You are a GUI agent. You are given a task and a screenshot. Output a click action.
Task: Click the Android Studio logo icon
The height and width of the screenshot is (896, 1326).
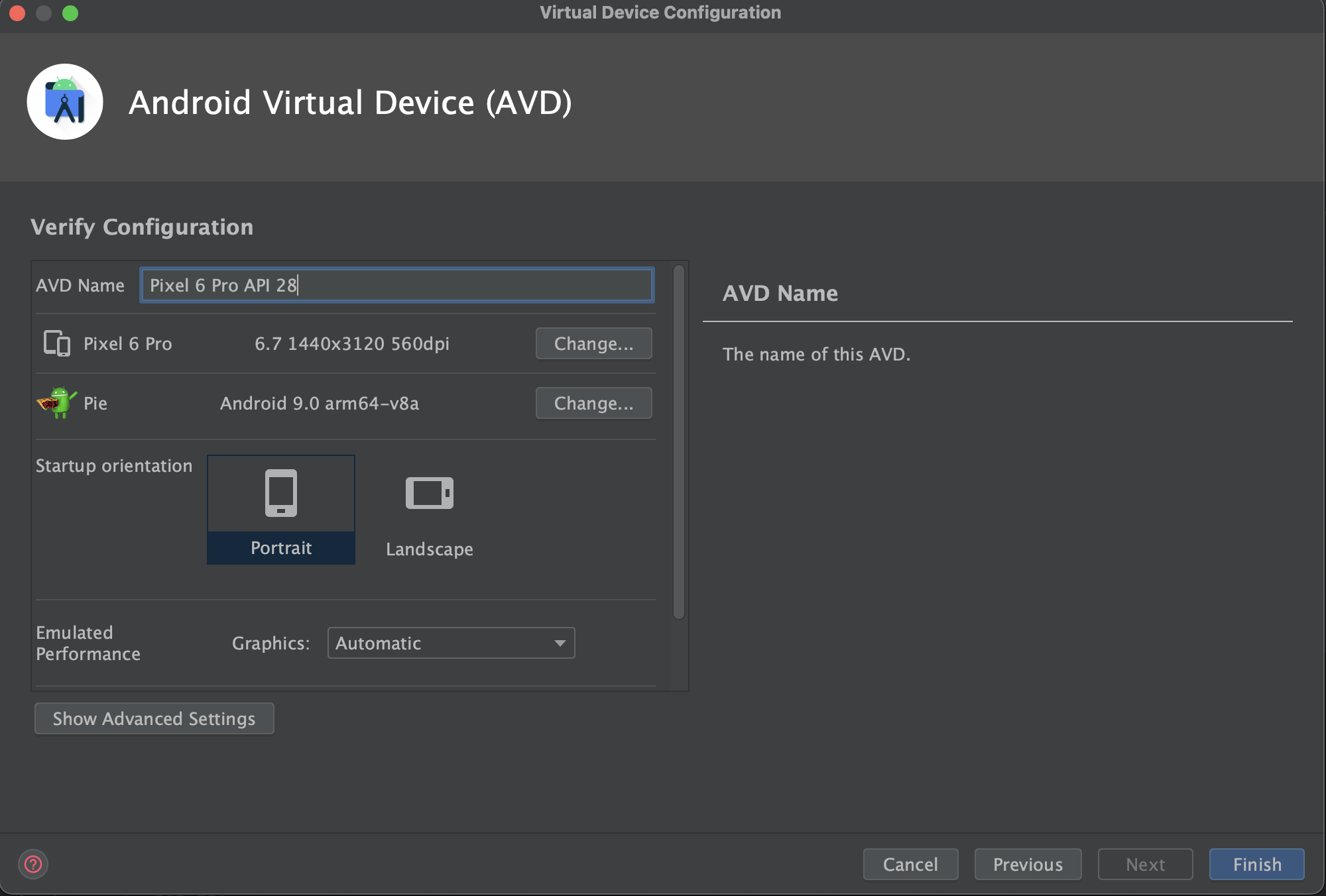point(65,102)
